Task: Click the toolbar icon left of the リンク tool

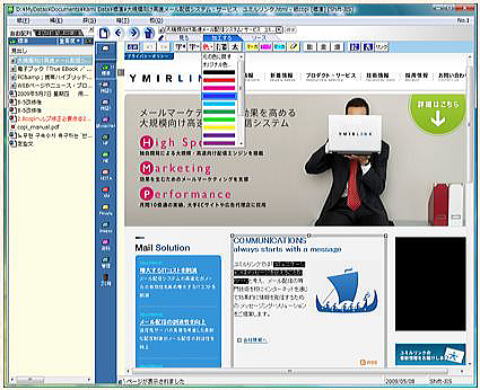Action: (x=368, y=47)
